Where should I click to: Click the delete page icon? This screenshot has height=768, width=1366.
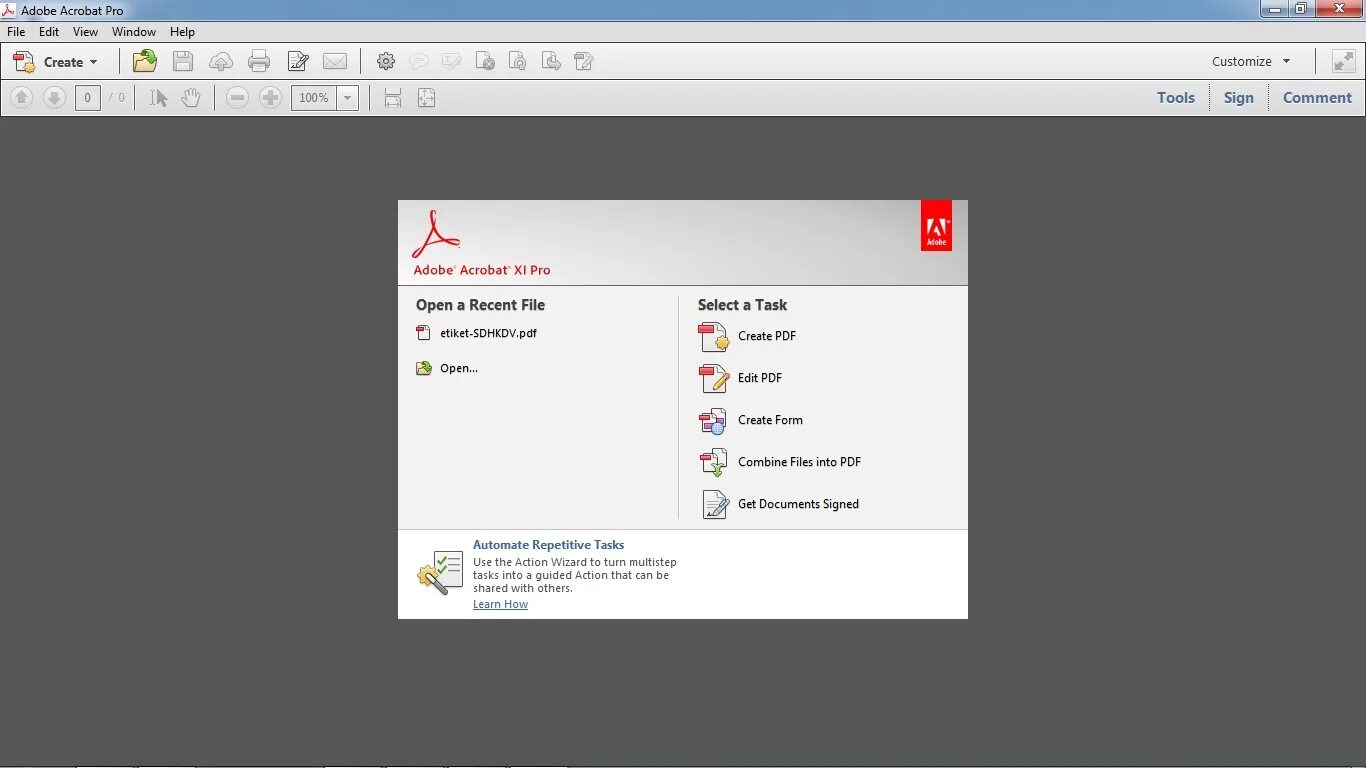click(x=485, y=61)
